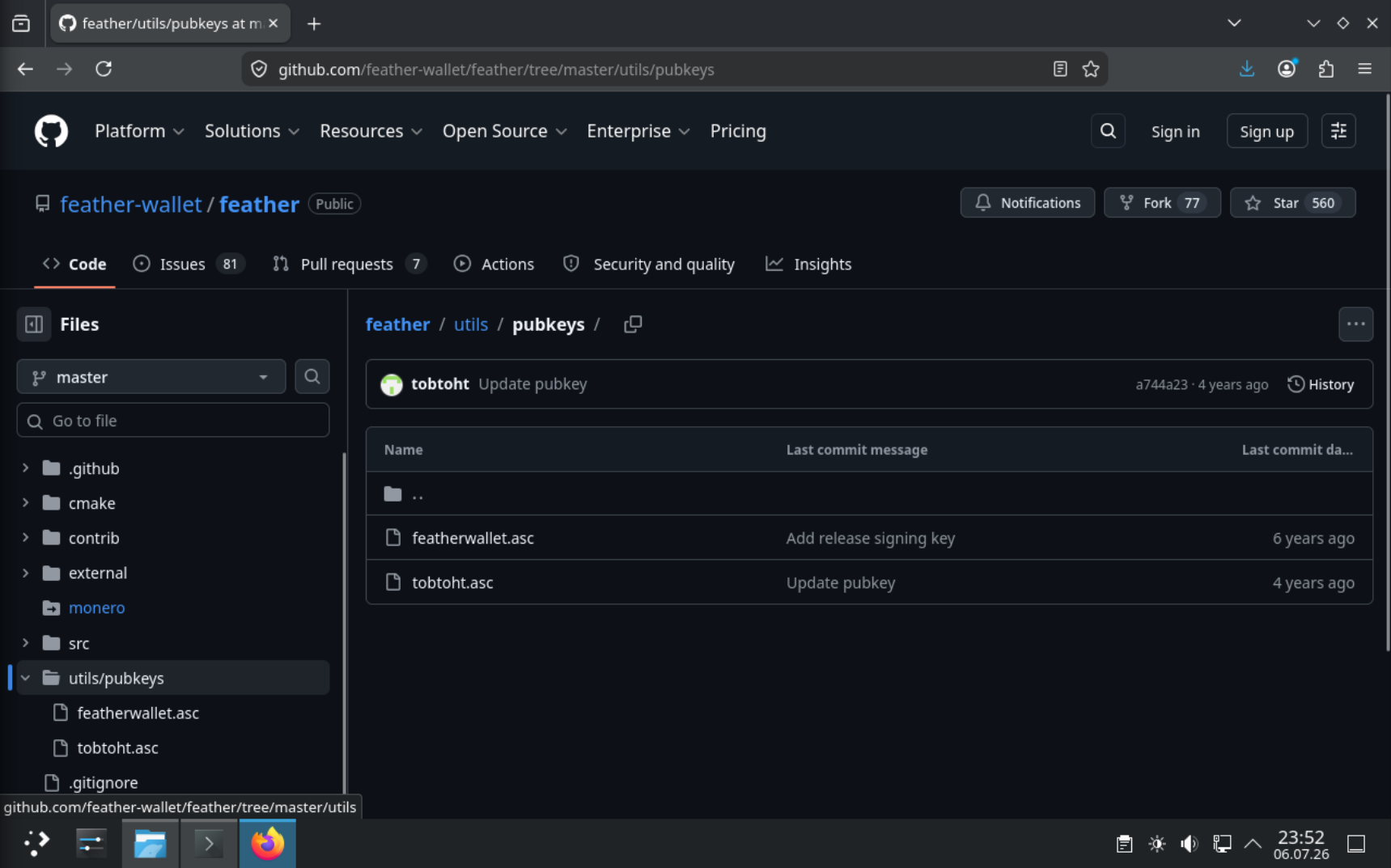
Task: Open Dolphin file manager taskbar icon
Action: [x=150, y=844]
